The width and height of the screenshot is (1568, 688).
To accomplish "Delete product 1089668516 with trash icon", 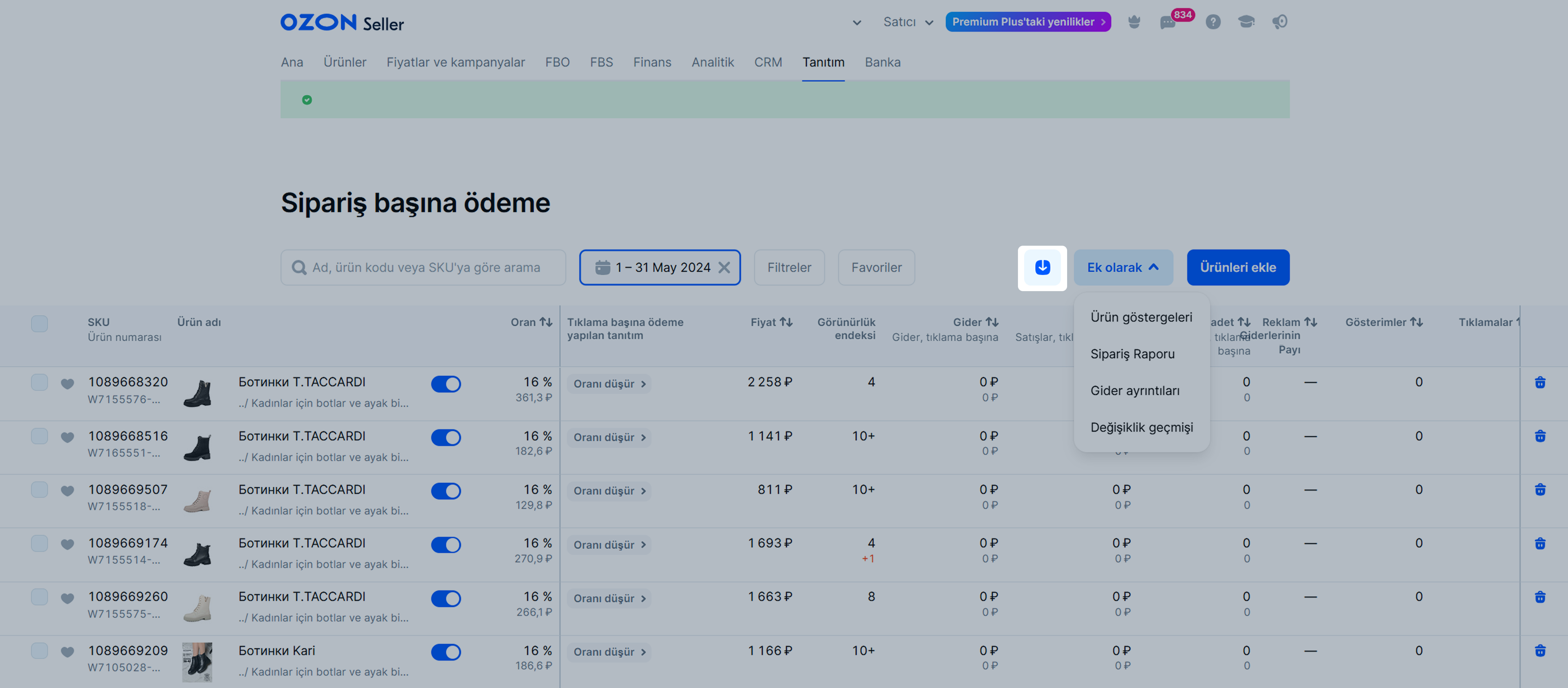I will (1540, 436).
